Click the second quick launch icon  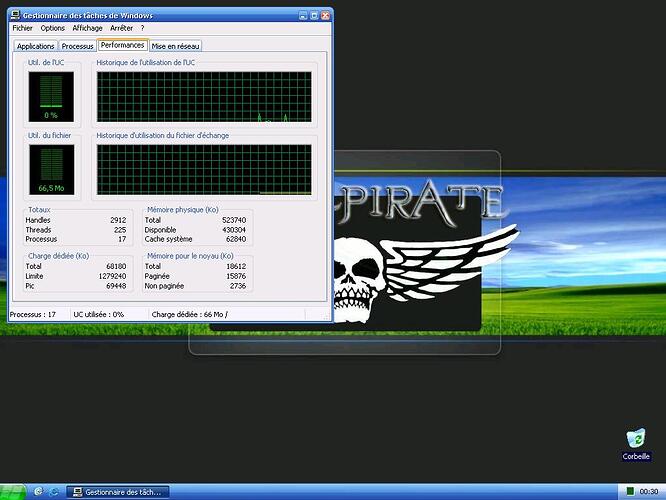pos(54,492)
